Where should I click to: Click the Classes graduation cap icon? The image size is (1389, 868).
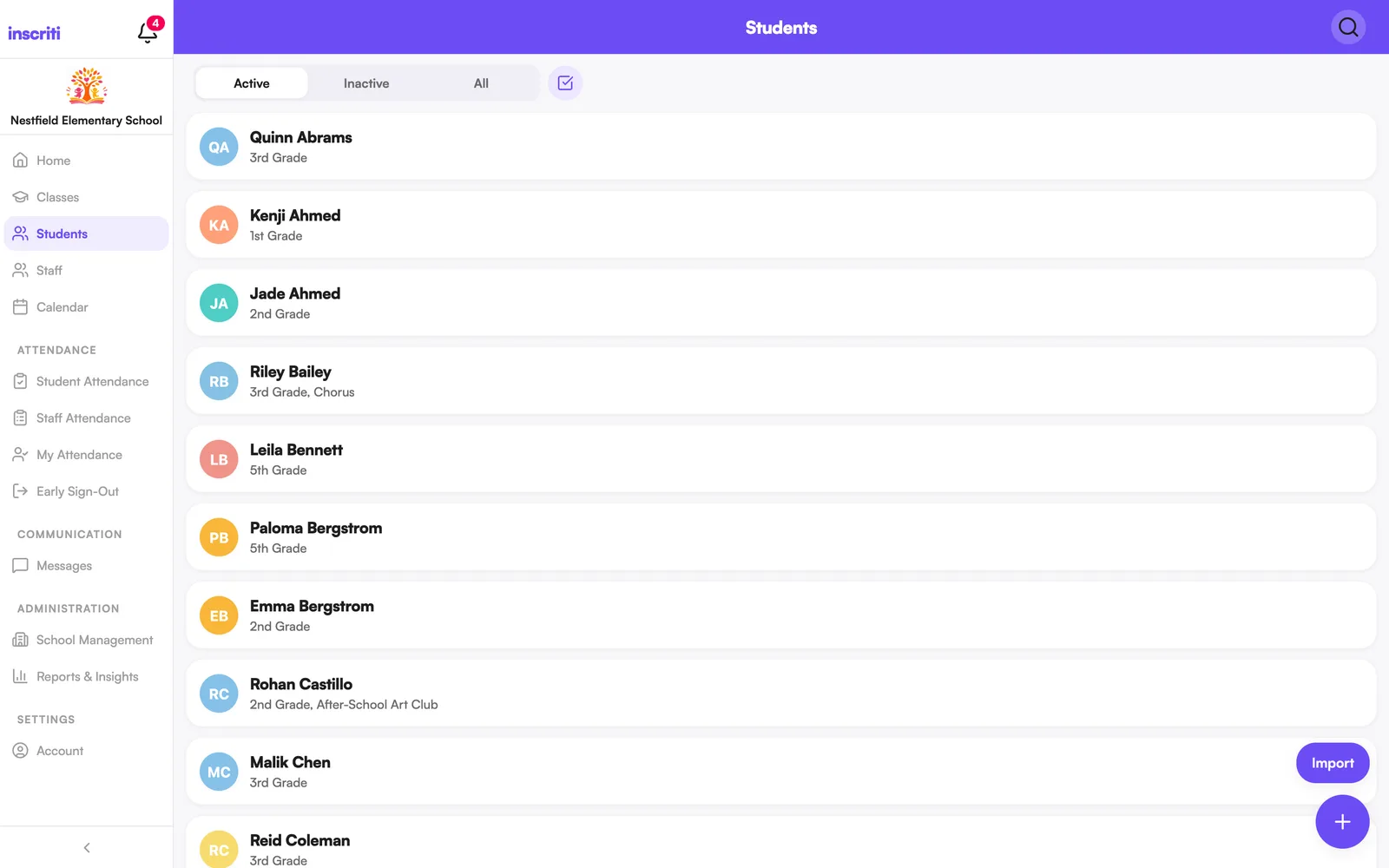(x=21, y=197)
